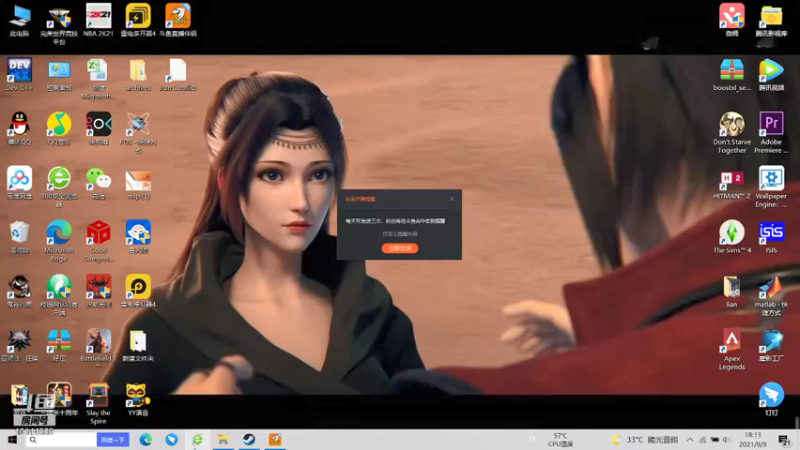Launch Battlefield 1 desktop shortcut
The height and width of the screenshot is (450, 800).
[x=98, y=347]
